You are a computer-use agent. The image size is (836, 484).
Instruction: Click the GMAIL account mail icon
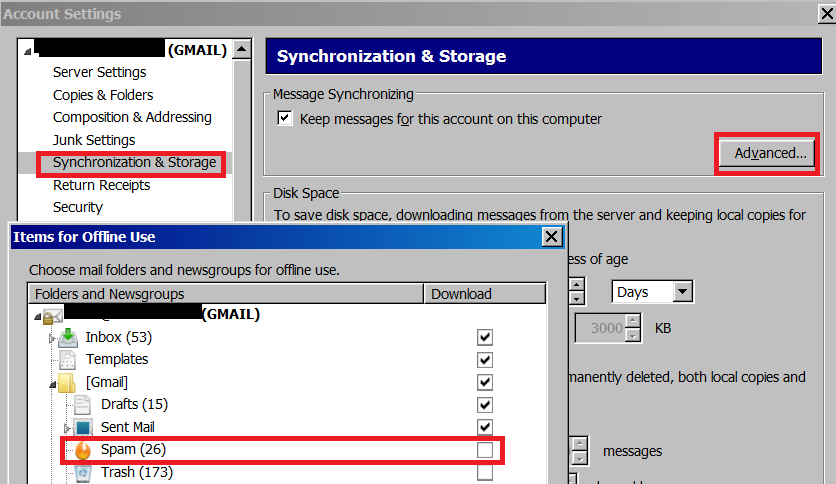pyautogui.click(x=52, y=316)
